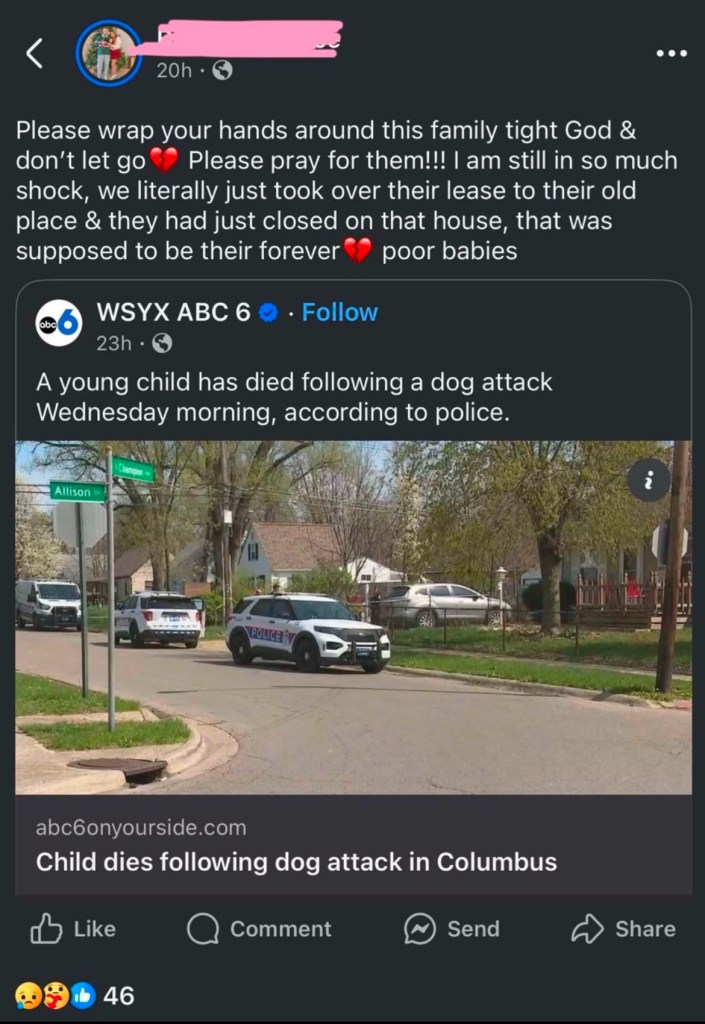Click the public globe icon beside 20h
The width and height of the screenshot is (705, 1024).
222,71
